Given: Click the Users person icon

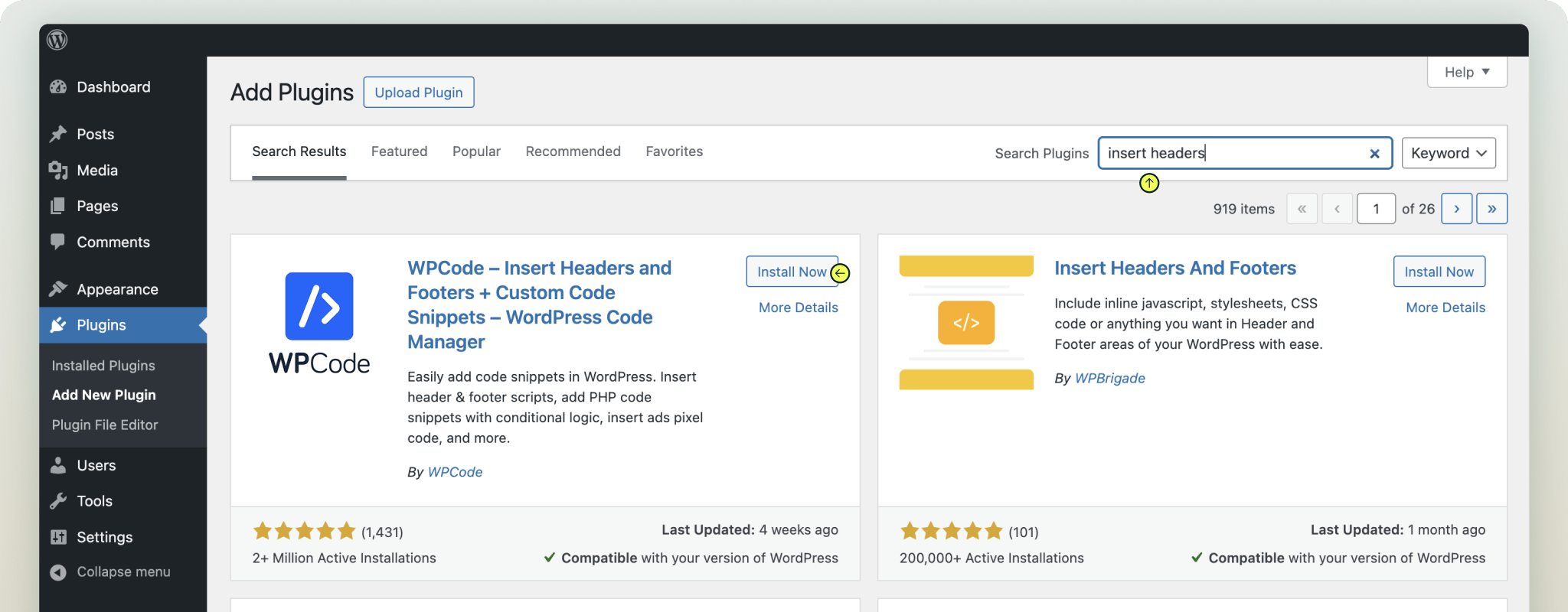Looking at the screenshot, I should tap(58, 465).
